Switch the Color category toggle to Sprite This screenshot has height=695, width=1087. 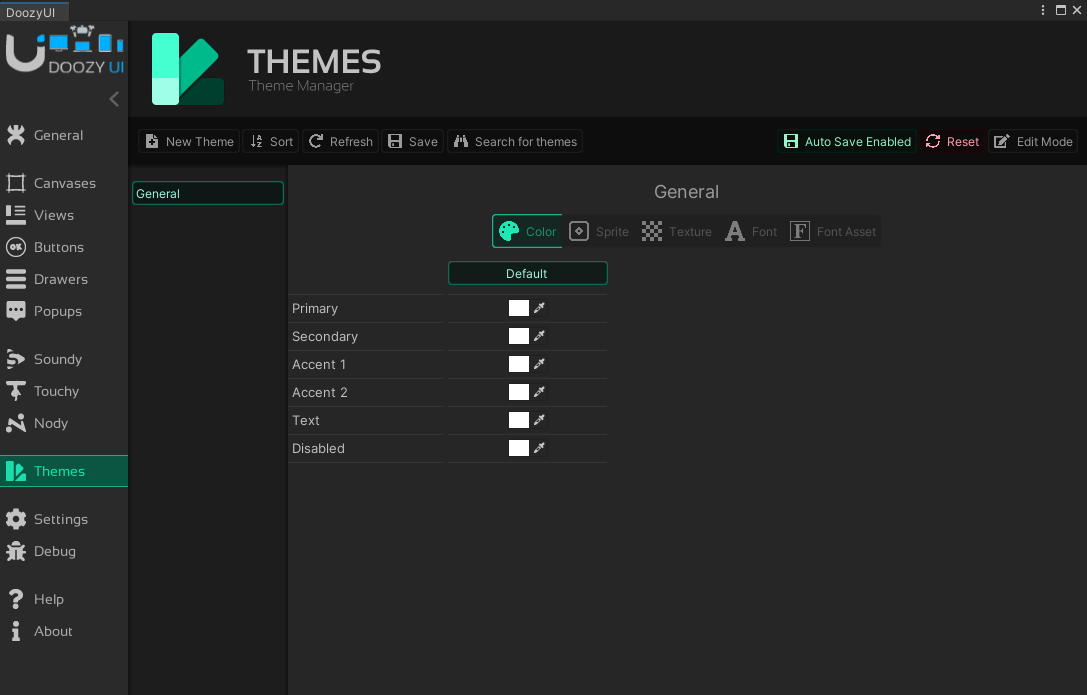(x=600, y=231)
